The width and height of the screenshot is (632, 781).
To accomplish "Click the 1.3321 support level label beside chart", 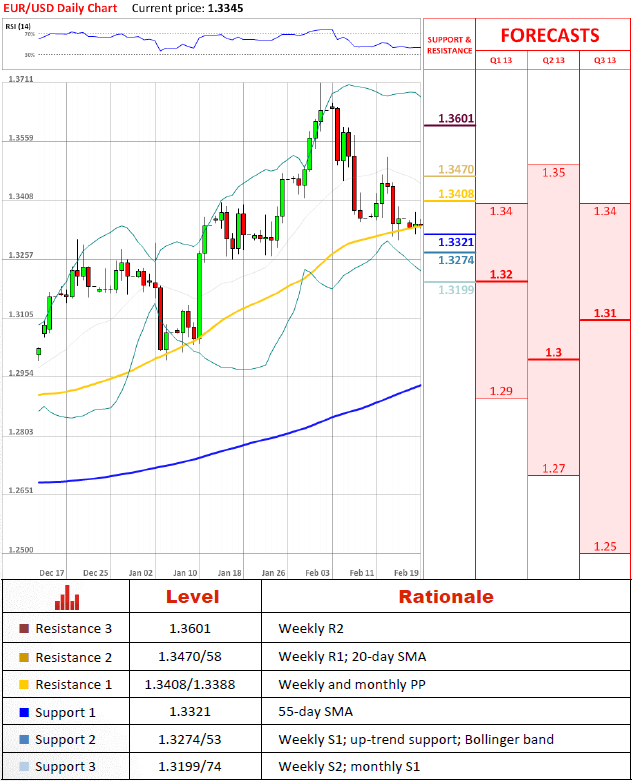I will pyautogui.click(x=456, y=242).
